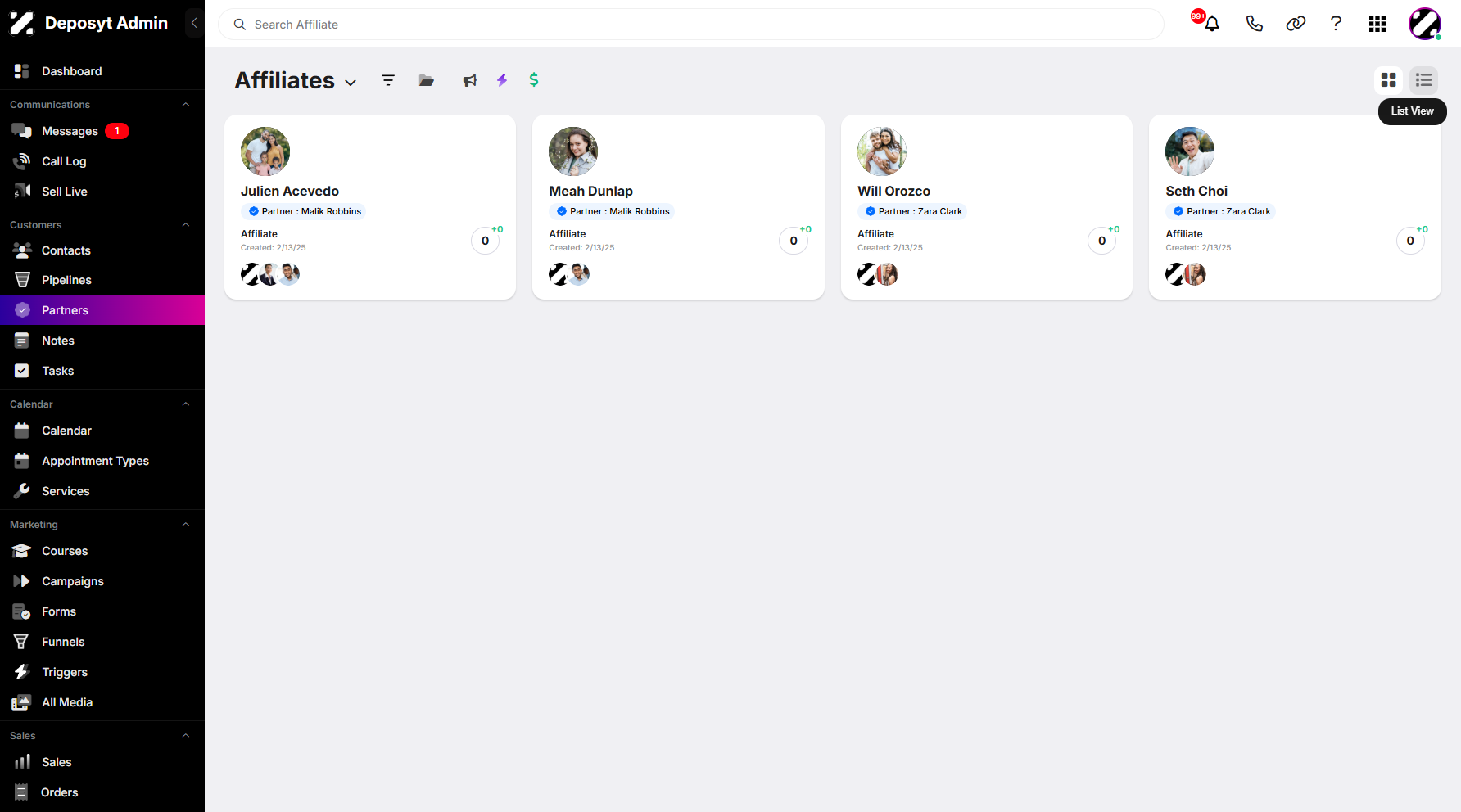Open Contacts in the sidebar
Viewport: 1461px width, 812px height.
[x=102, y=250]
